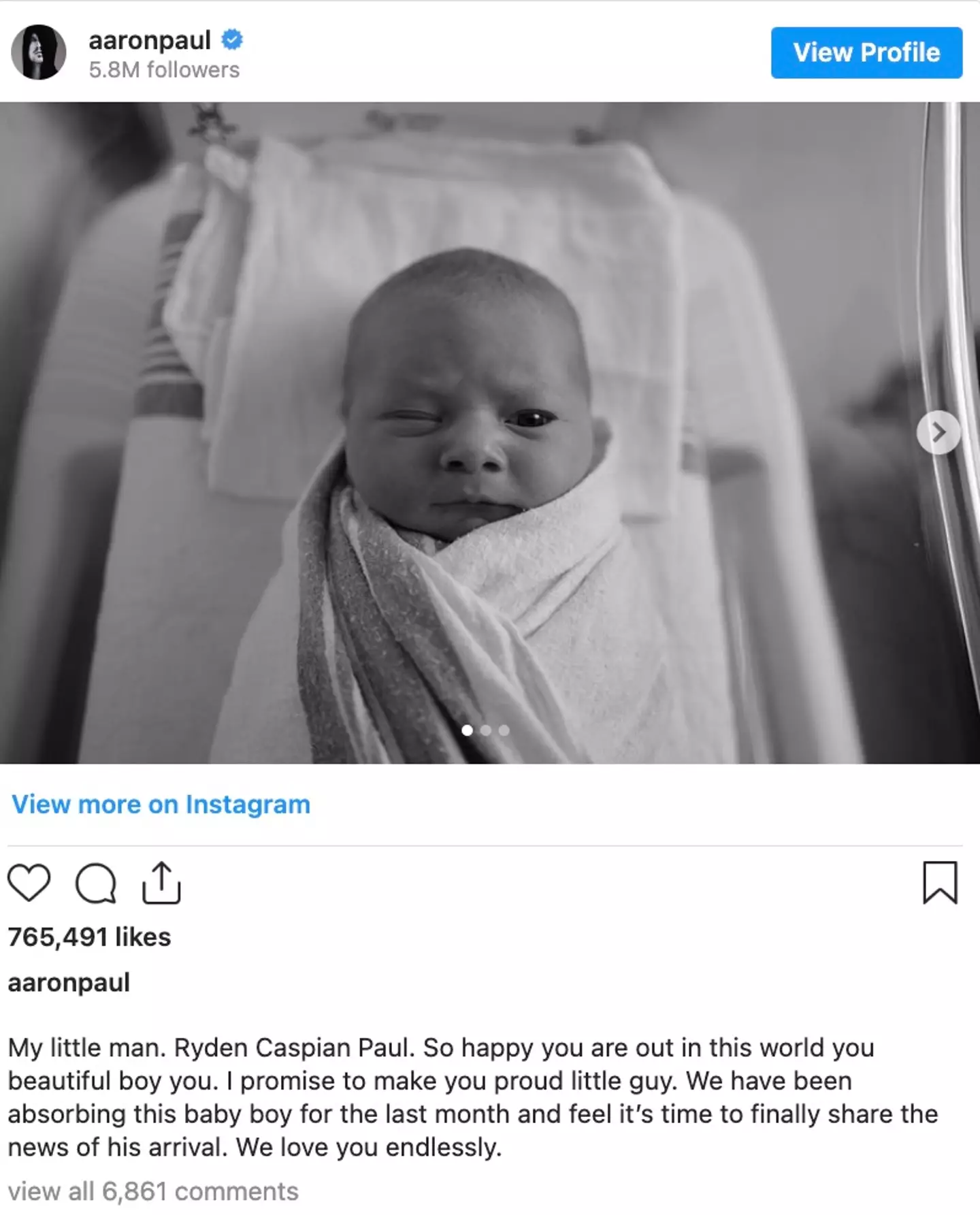The height and width of the screenshot is (1215, 980).
Task: Open comments via speech bubble icon
Action: (95, 884)
